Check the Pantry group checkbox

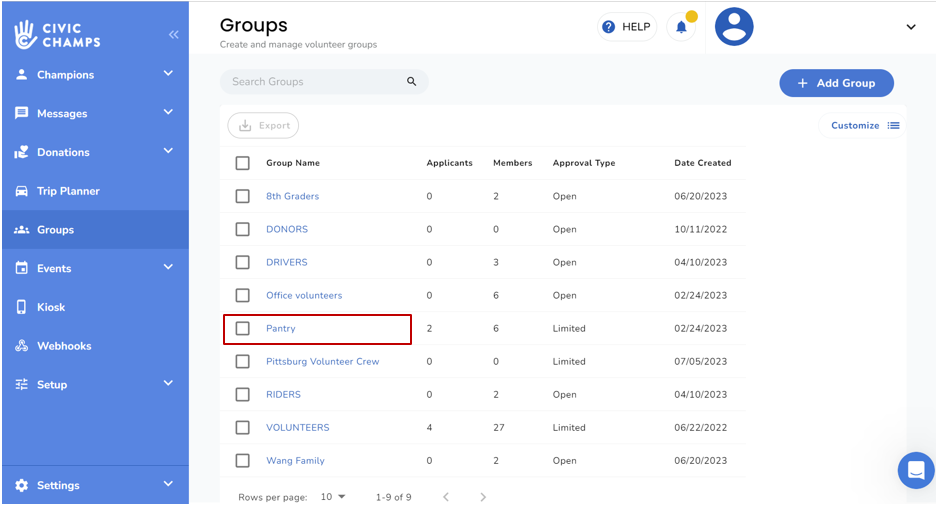coord(243,328)
